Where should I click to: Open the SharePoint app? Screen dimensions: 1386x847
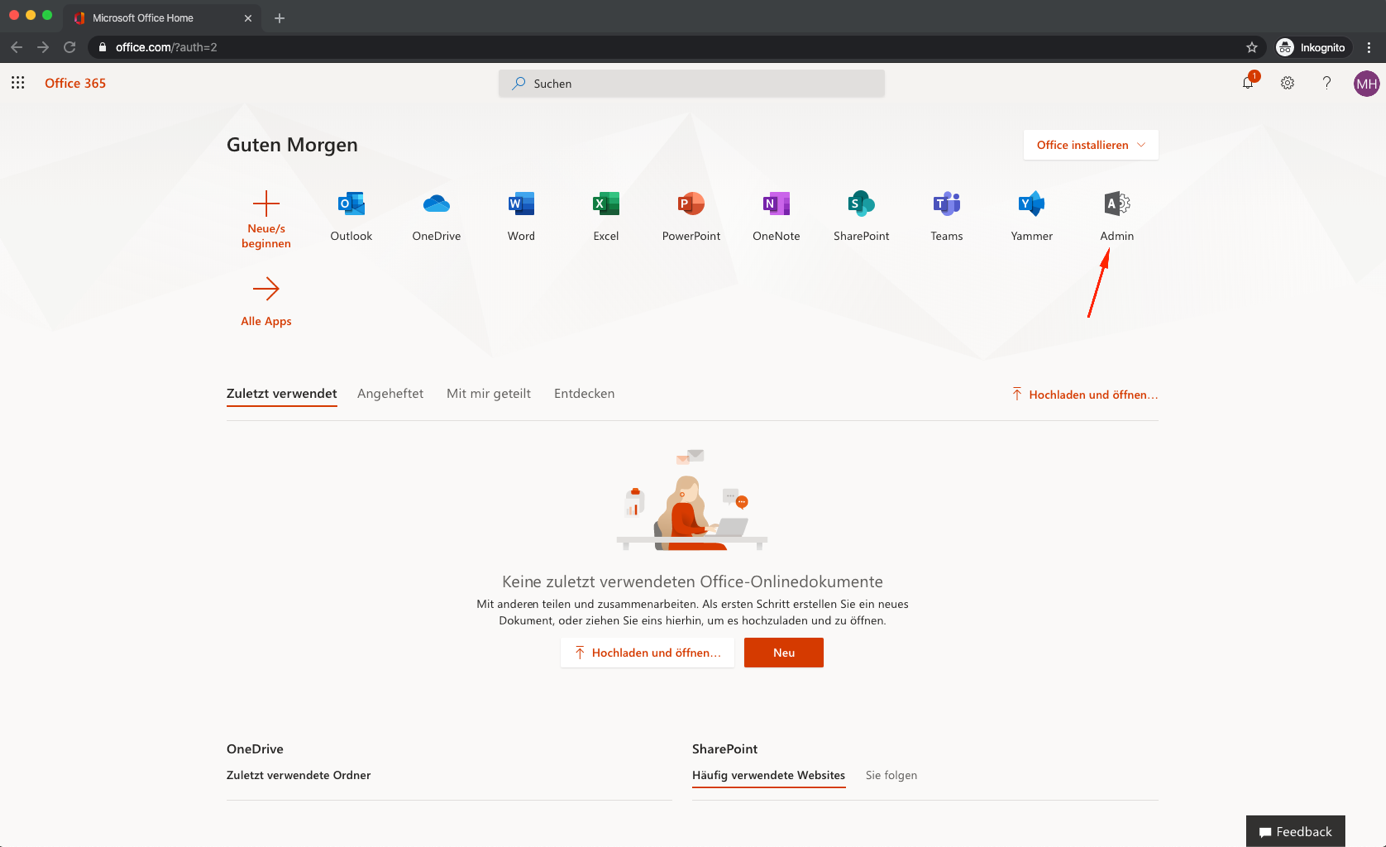point(861,216)
